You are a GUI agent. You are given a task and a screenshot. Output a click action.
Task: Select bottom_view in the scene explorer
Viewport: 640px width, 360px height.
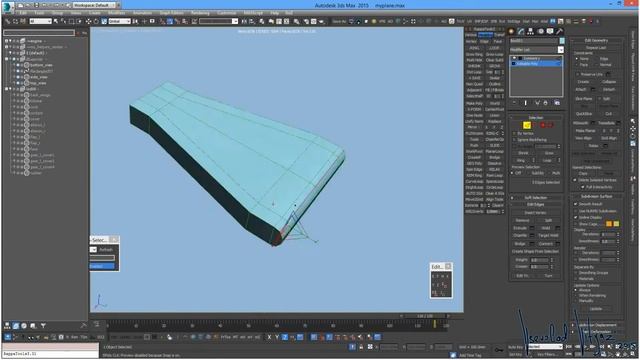coord(41,65)
